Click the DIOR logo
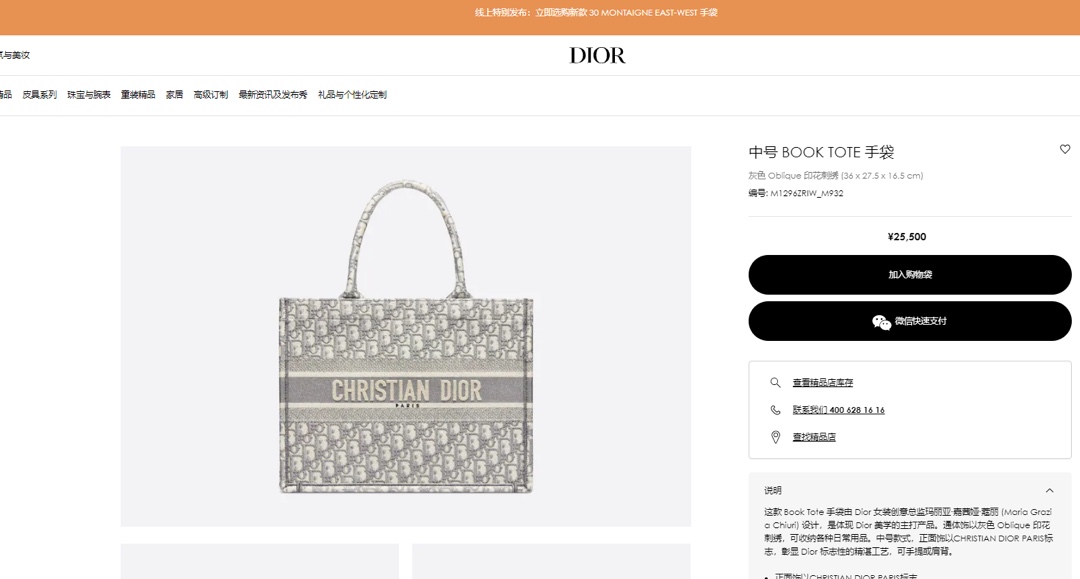This screenshot has width=1080, height=579. [597, 55]
